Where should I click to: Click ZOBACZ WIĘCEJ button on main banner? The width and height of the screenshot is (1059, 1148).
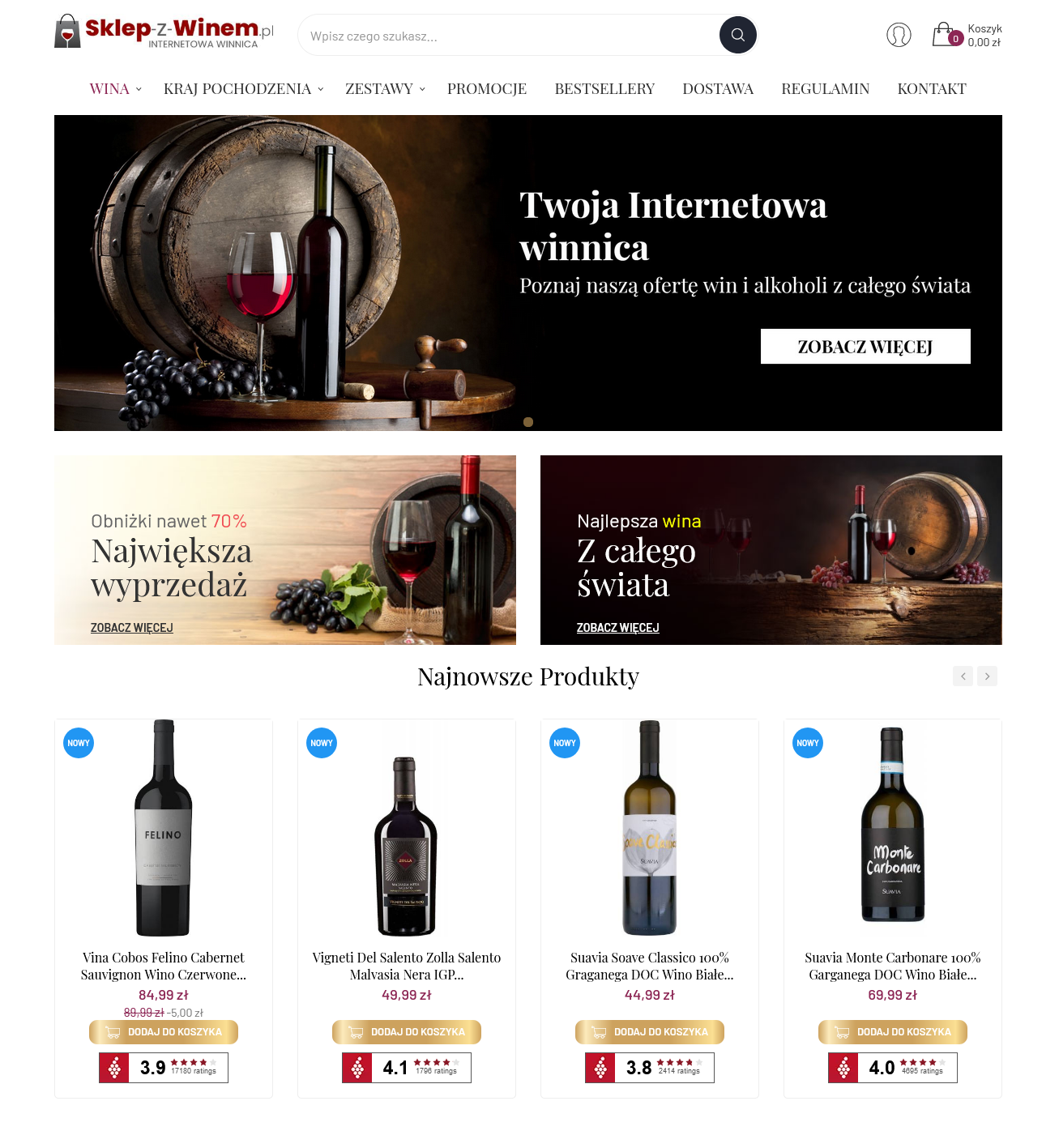point(865,347)
